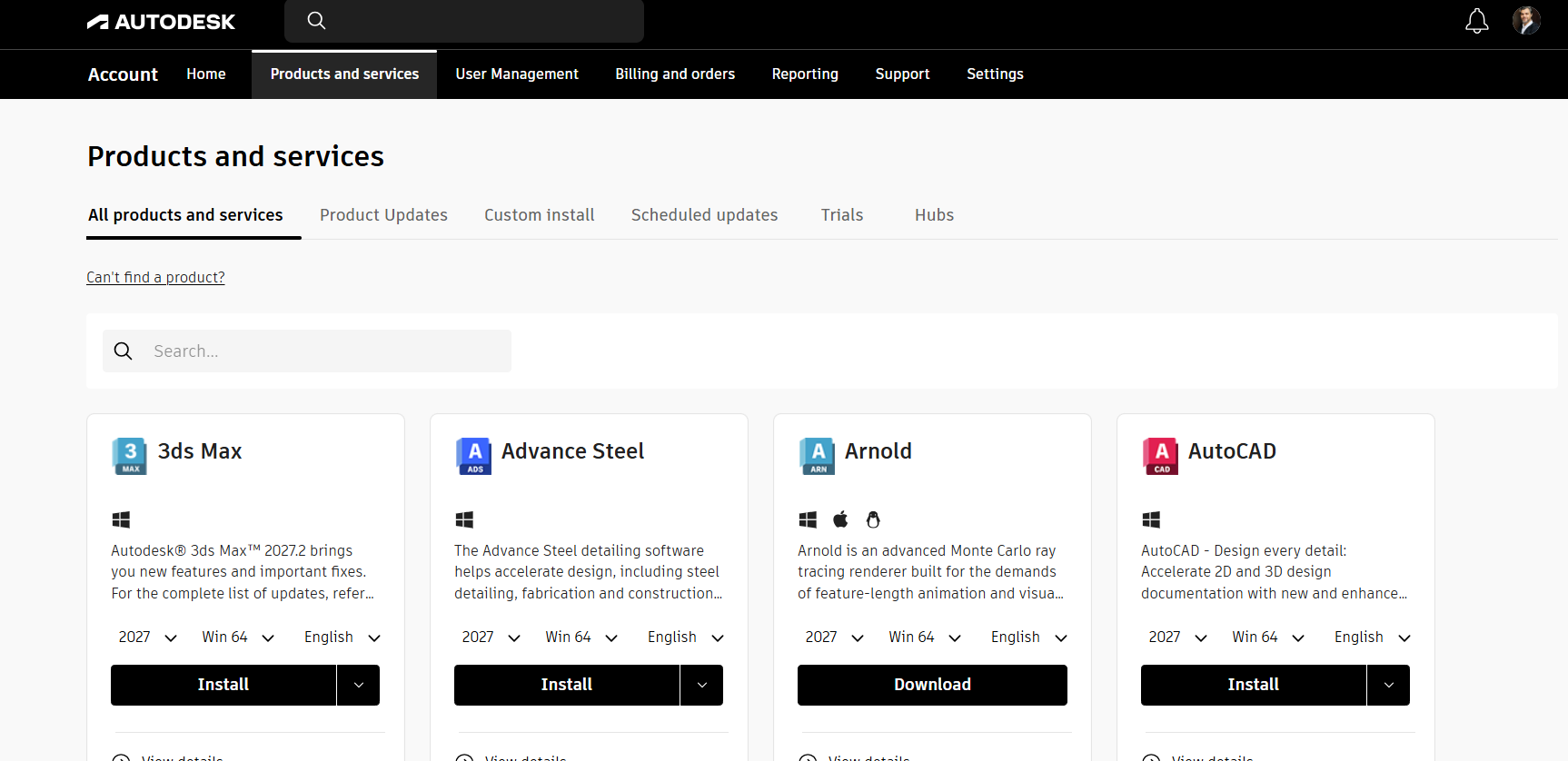Screen dimensions: 1568x761
Task: Click the Products and services page heading
Action: tap(235, 156)
